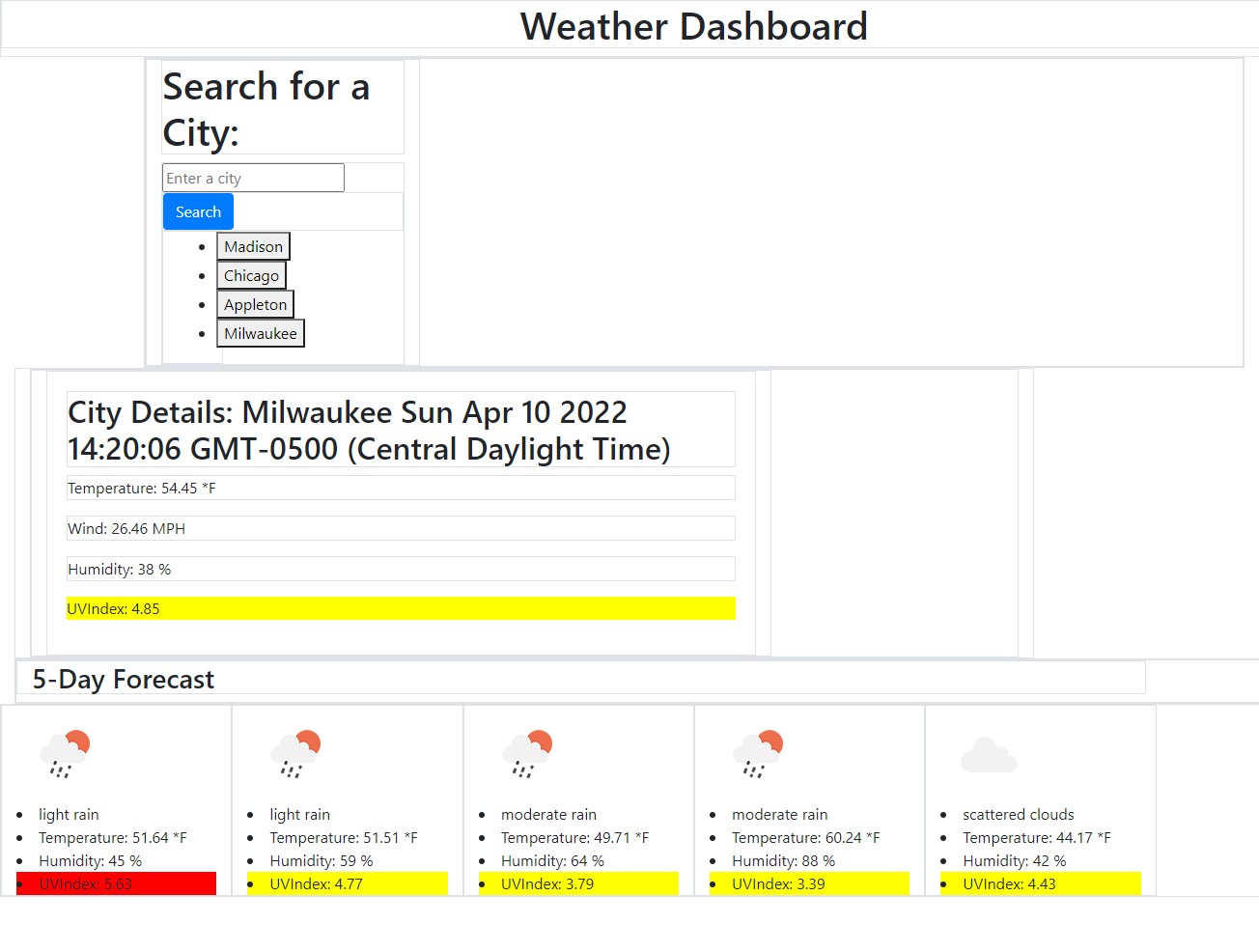Click the yellow UVIndex 4.77 highlight on second card
This screenshot has width=1259, height=952.
348,882
